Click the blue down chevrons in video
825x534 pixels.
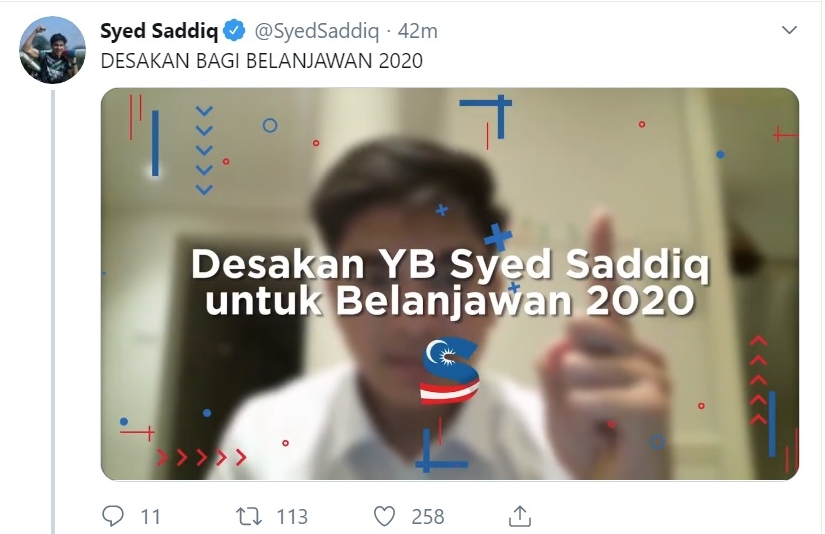204,150
